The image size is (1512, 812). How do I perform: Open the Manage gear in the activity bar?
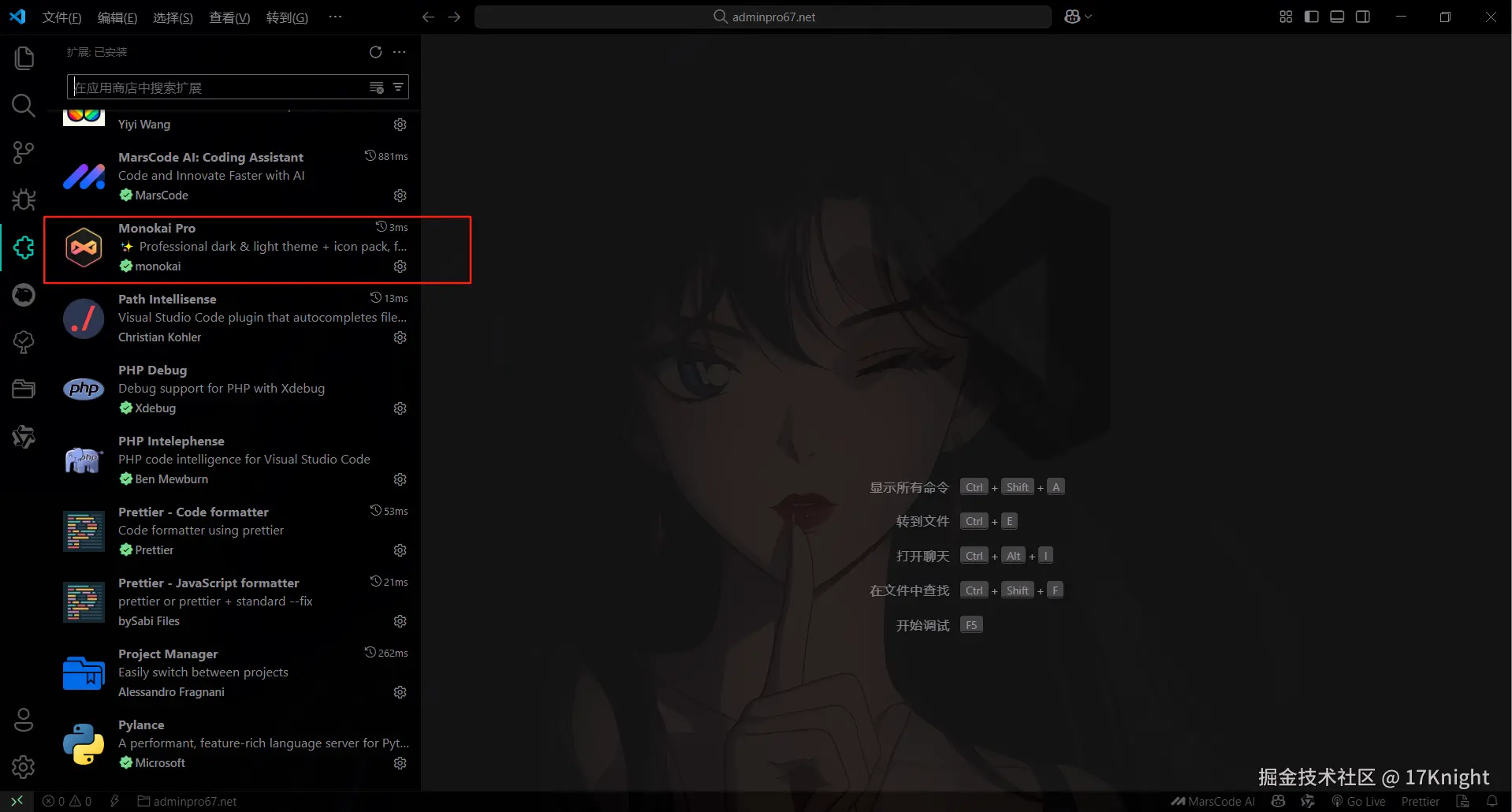tap(24, 767)
